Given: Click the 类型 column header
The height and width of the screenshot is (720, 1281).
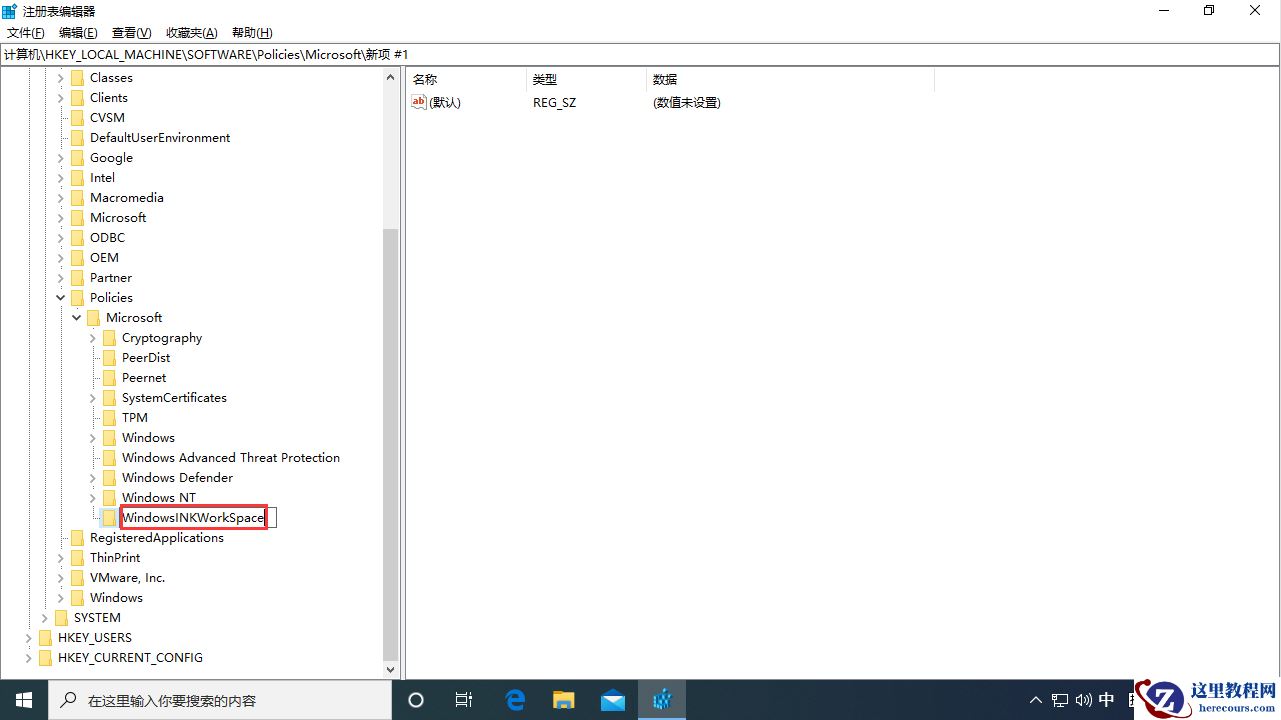Looking at the screenshot, I should (544, 78).
